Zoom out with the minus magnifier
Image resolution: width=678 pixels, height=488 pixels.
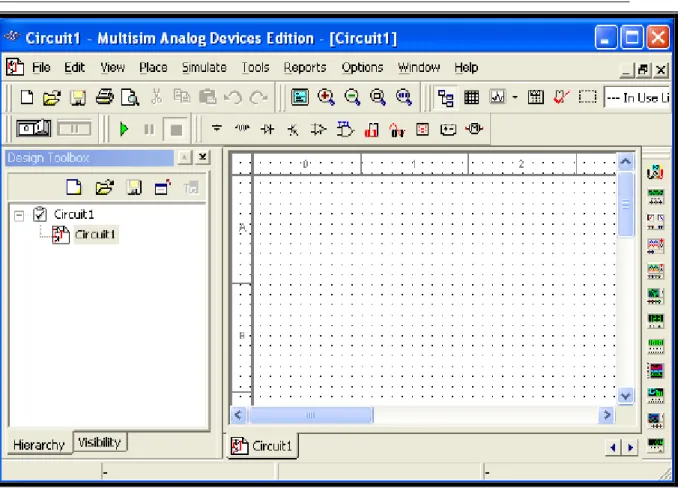point(352,97)
